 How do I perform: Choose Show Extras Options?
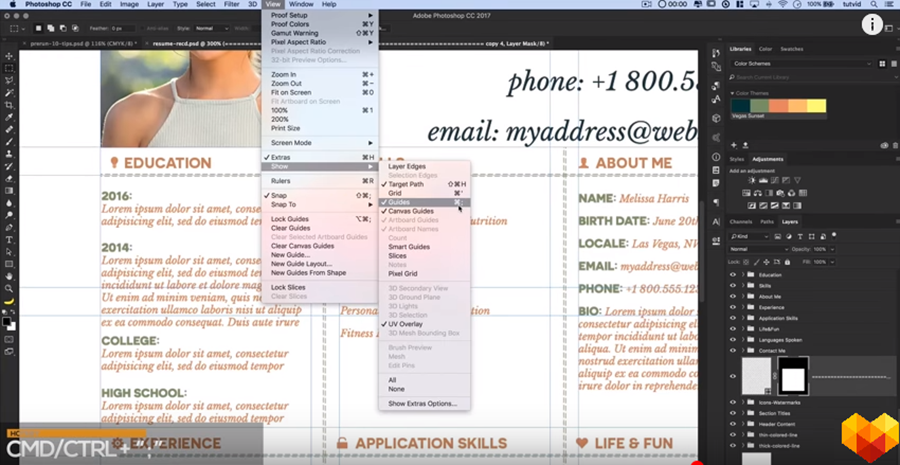click(422, 403)
